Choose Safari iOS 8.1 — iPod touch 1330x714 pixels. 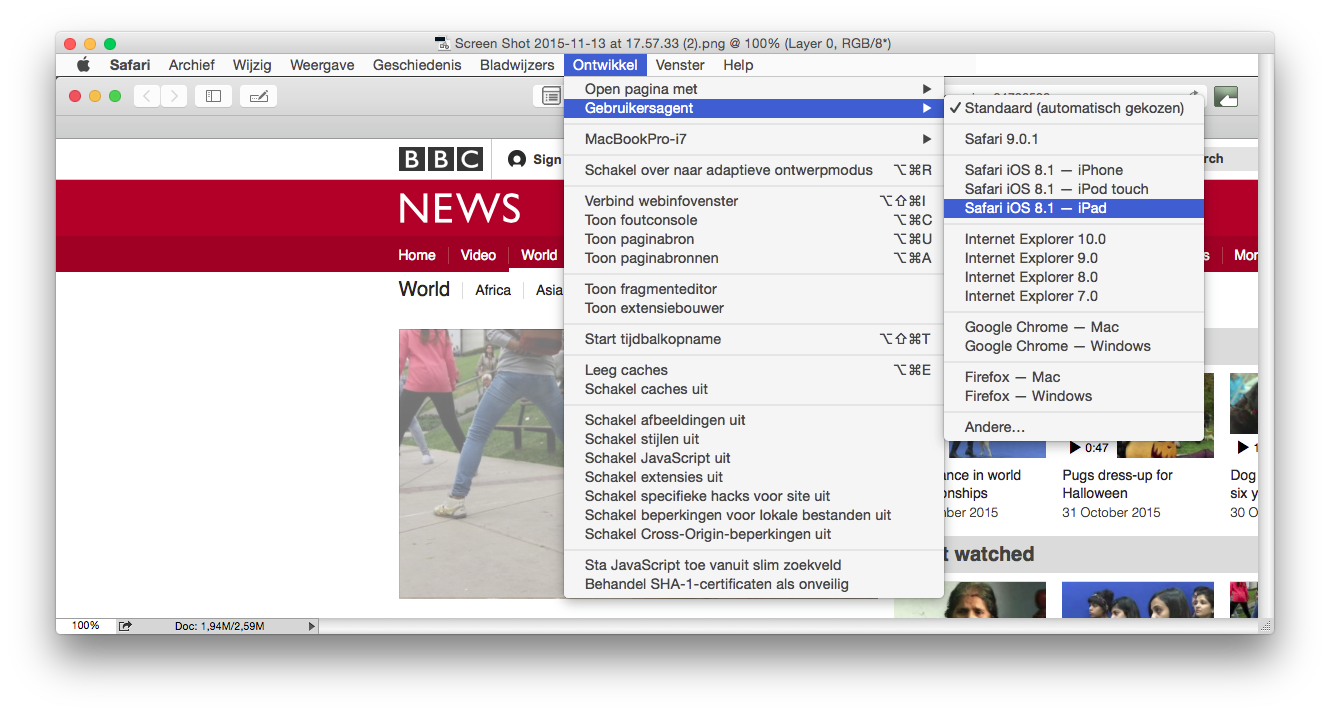pos(1074,189)
